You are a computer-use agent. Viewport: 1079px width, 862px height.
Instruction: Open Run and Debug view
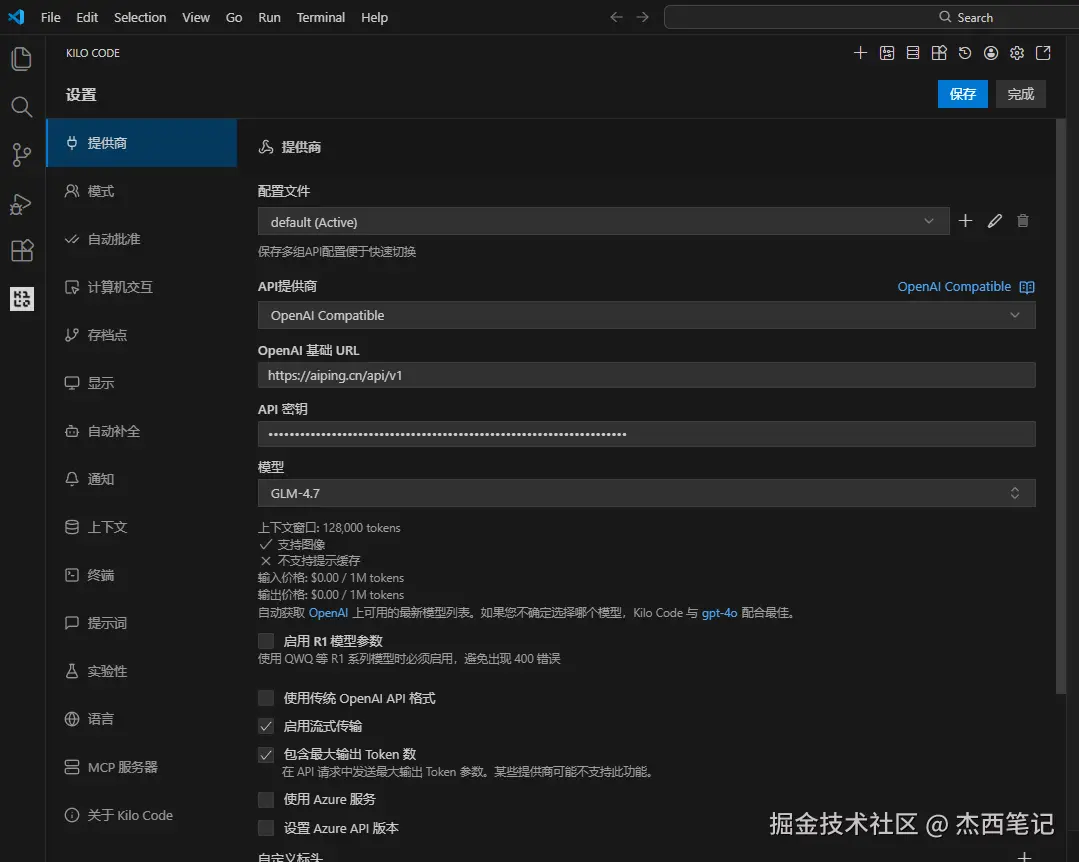point(21,204)
